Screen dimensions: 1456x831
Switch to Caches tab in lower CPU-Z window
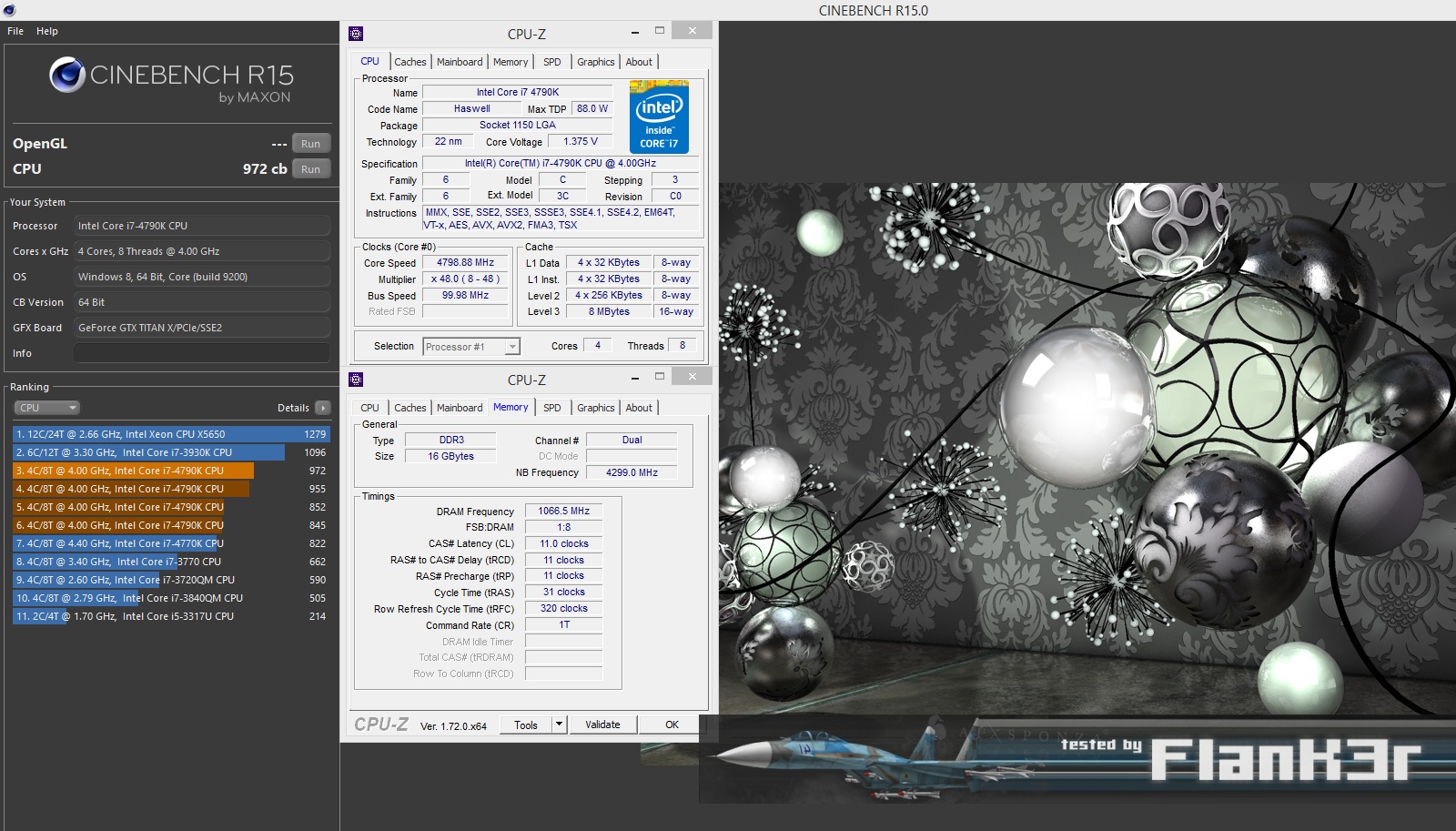[x=410, y=408]
